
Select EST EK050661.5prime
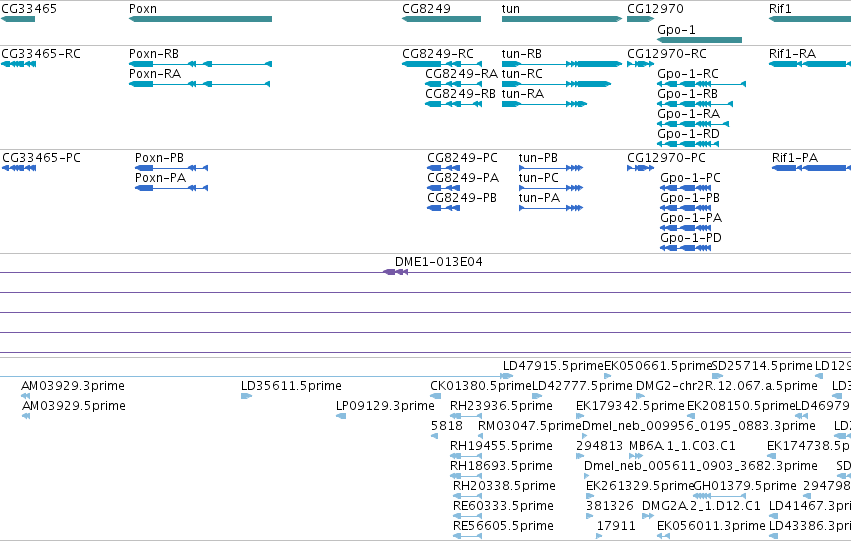pyautogui.click(x=608, y=376)
